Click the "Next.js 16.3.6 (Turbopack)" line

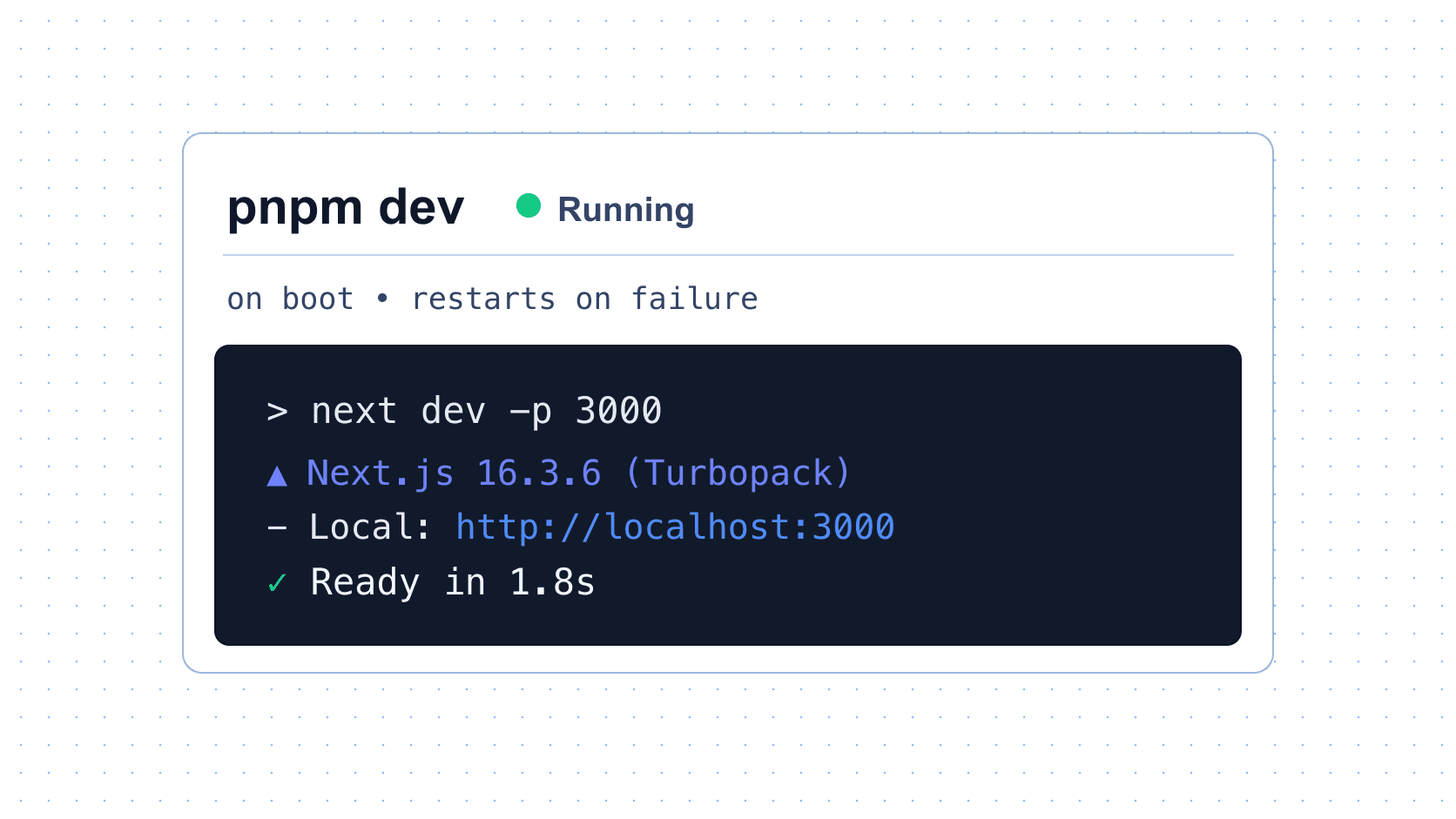(578, 473)
